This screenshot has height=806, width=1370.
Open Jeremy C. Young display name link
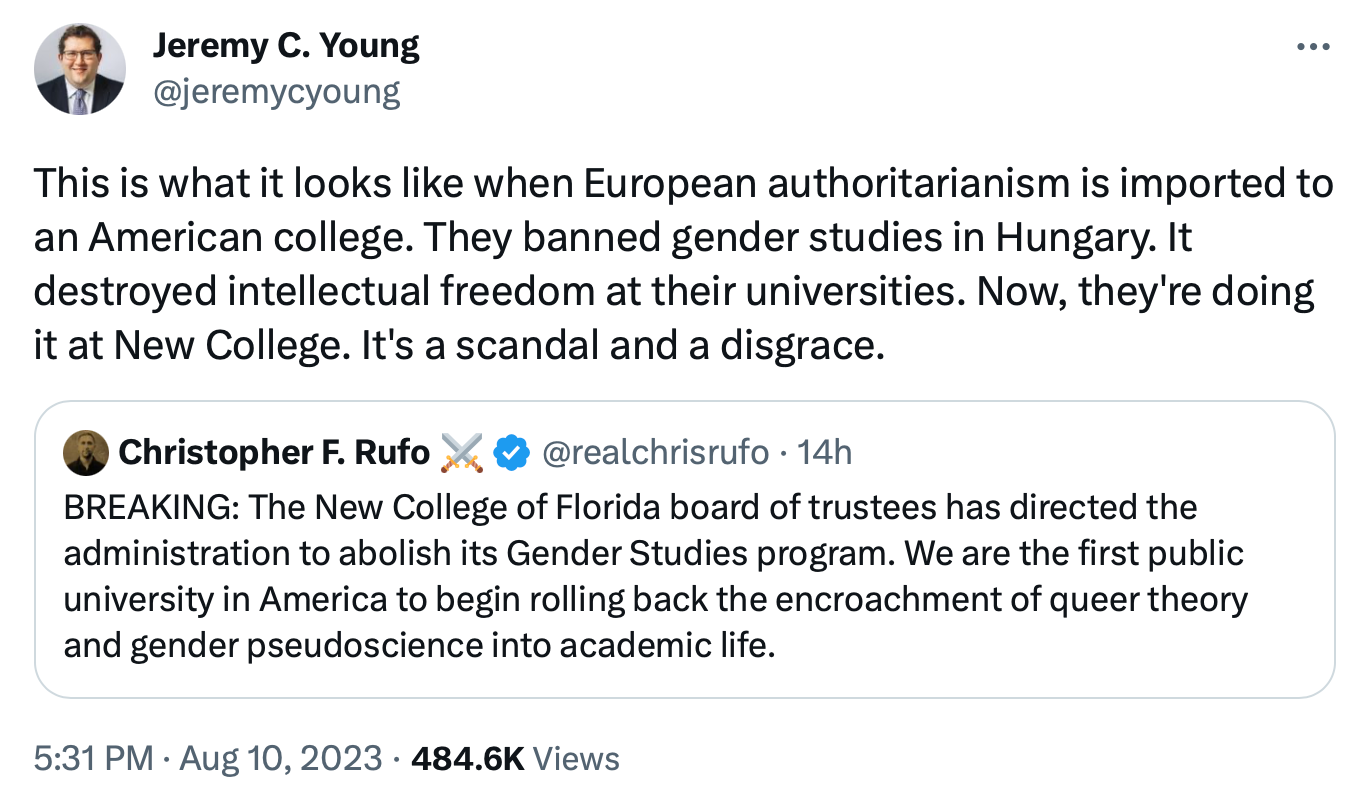coord(285,46)
